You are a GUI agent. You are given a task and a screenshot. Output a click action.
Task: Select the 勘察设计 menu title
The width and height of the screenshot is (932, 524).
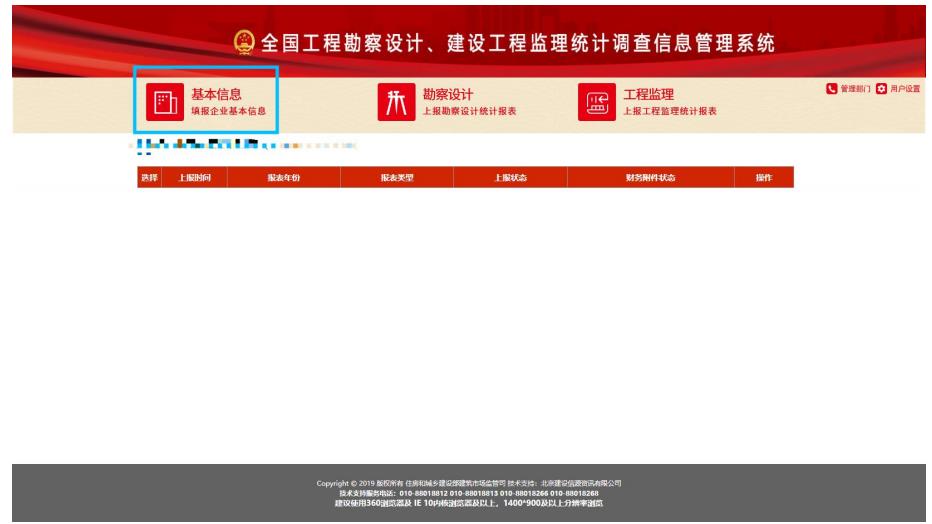click(x=448, y=94)
